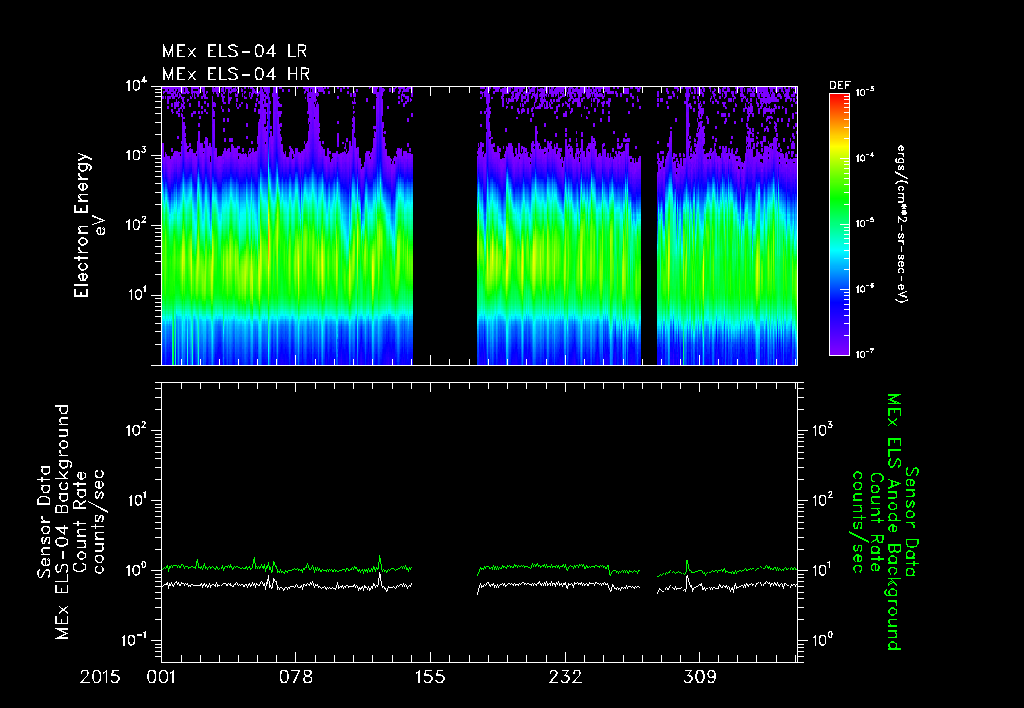Click the 'Electron Energy eV' axis label
1024x708 pixels.
[89, 225]
